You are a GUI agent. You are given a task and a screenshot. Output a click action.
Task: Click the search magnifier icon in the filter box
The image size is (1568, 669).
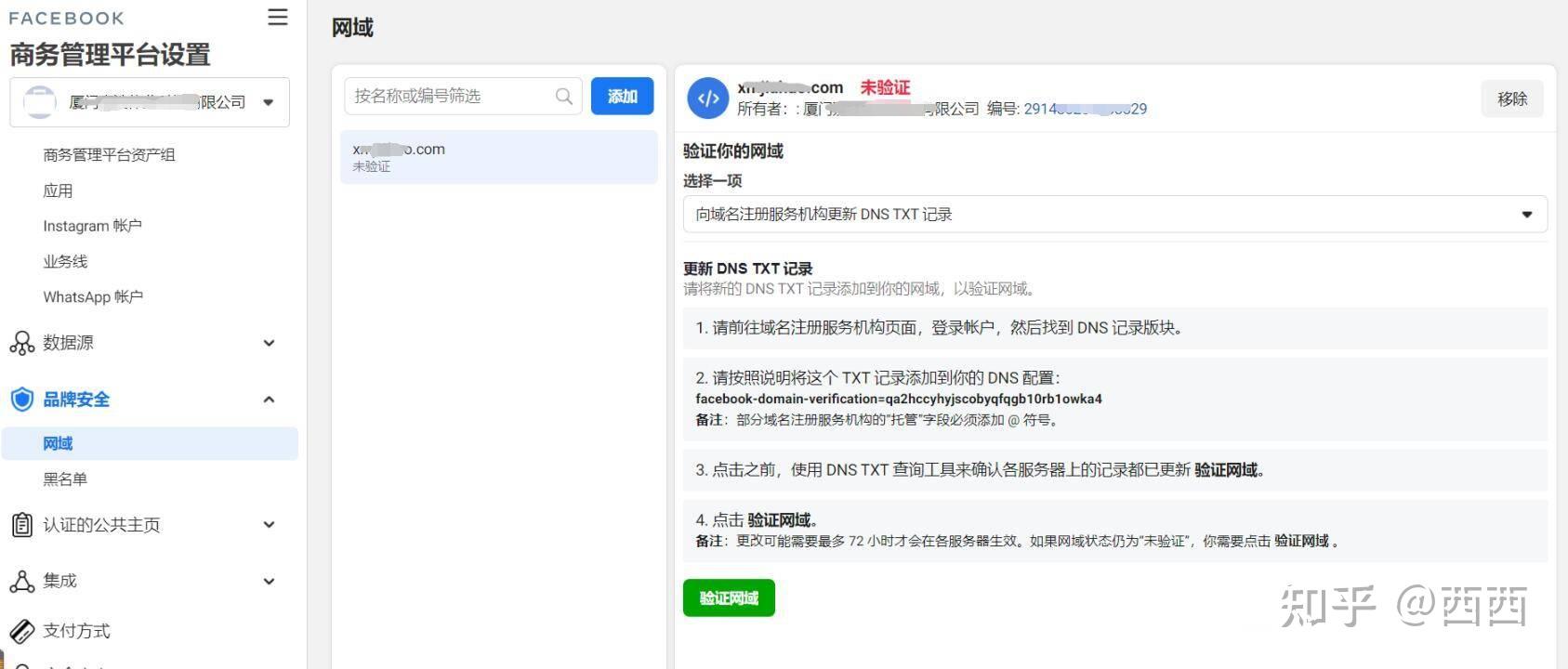click(x=563, y=96)
